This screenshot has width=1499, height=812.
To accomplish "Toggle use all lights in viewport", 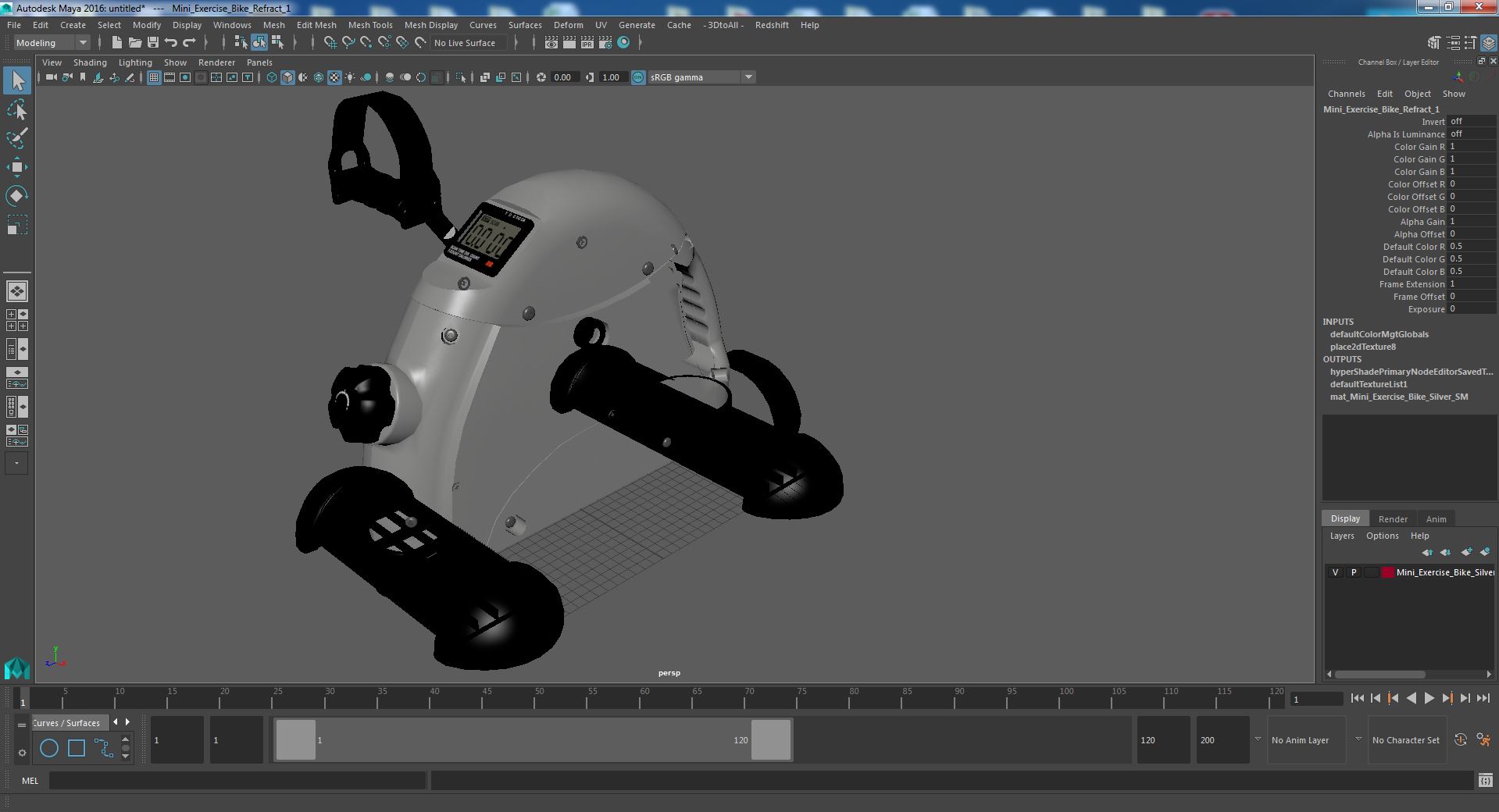I will pos(350,77).
